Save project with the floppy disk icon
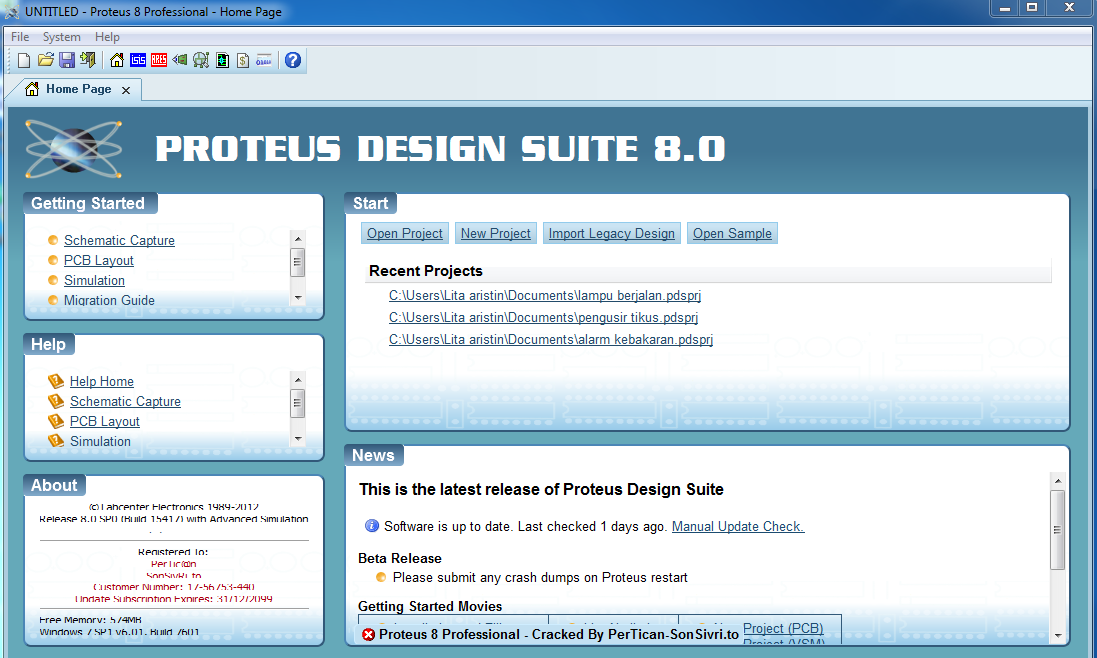 coord(66,60)
